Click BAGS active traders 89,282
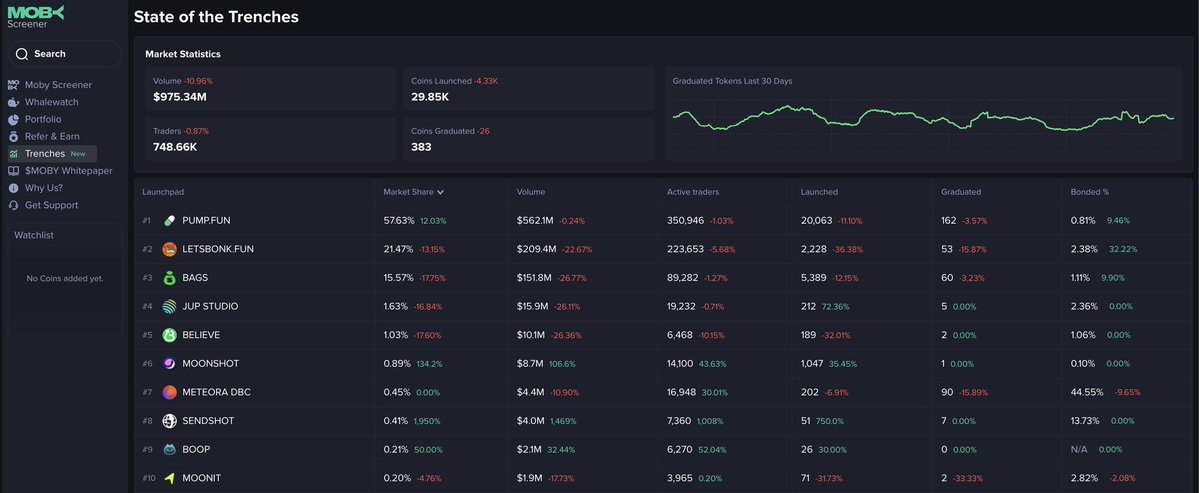This screenshot has width=1199, height=493. pyautogui.click(x=683, y=277)
